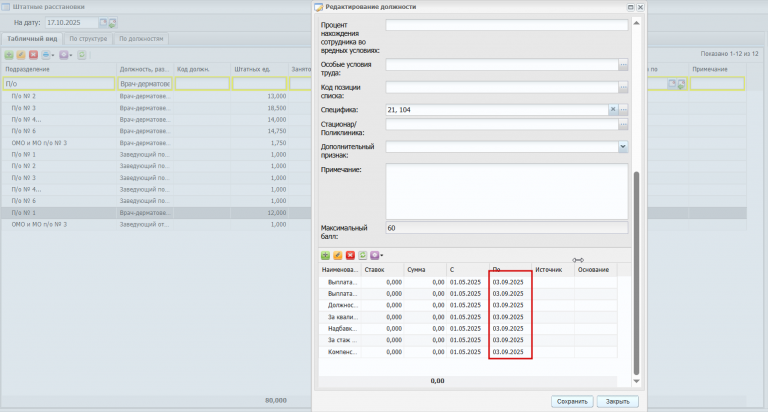768x412 pixels.
Task: Expand dropdown arrow beside dialog's purple settings icon
Action: 382,256
